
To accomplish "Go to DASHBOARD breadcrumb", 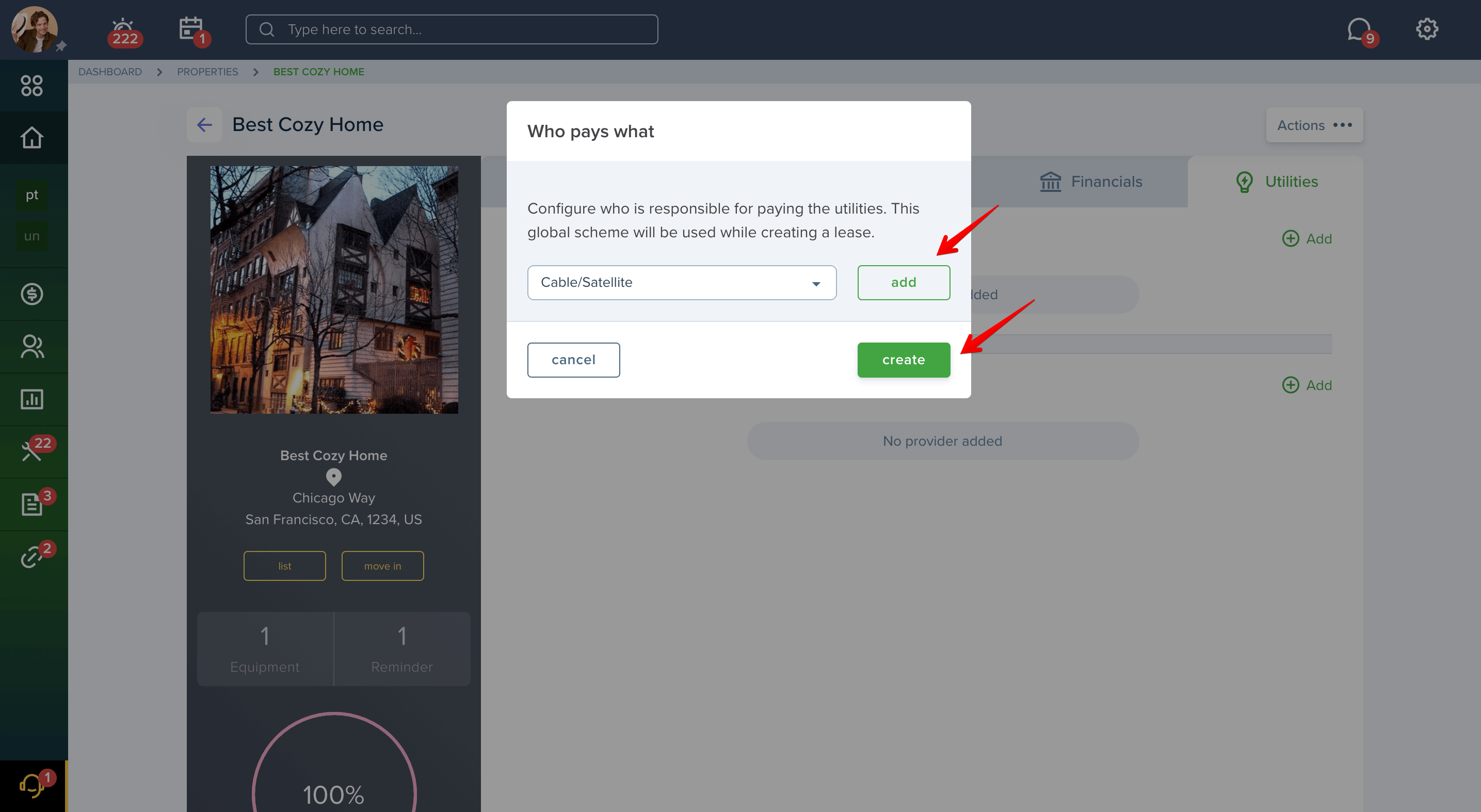I will [x=110, y=72].
